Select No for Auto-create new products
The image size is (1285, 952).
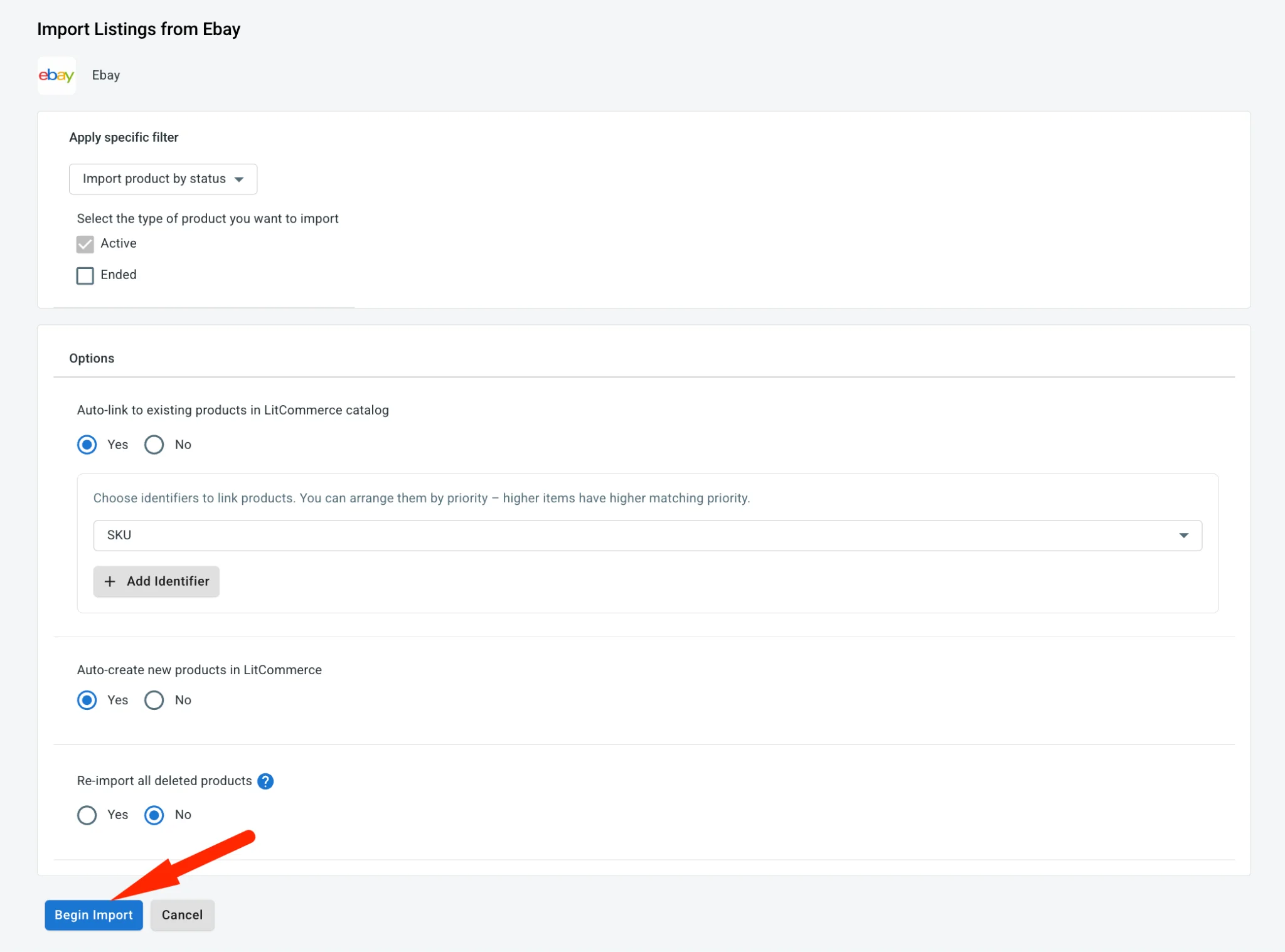[x=154, y=700]
